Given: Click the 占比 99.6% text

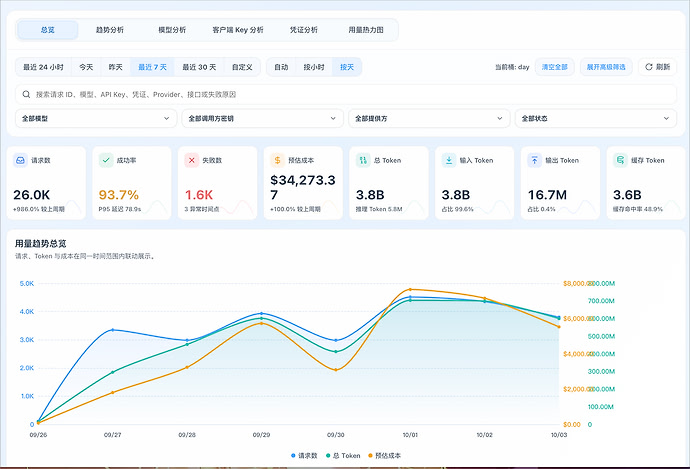Looking at the screenshot, I should 457,209.
